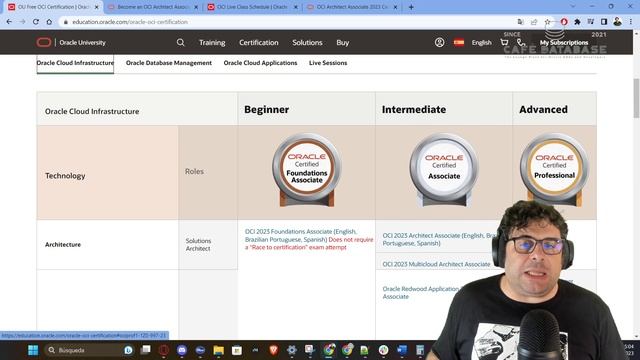Switch to the Live Sessions tab
Image resolution: width=640 pixels, height=360 pixels.
[328, 63]
